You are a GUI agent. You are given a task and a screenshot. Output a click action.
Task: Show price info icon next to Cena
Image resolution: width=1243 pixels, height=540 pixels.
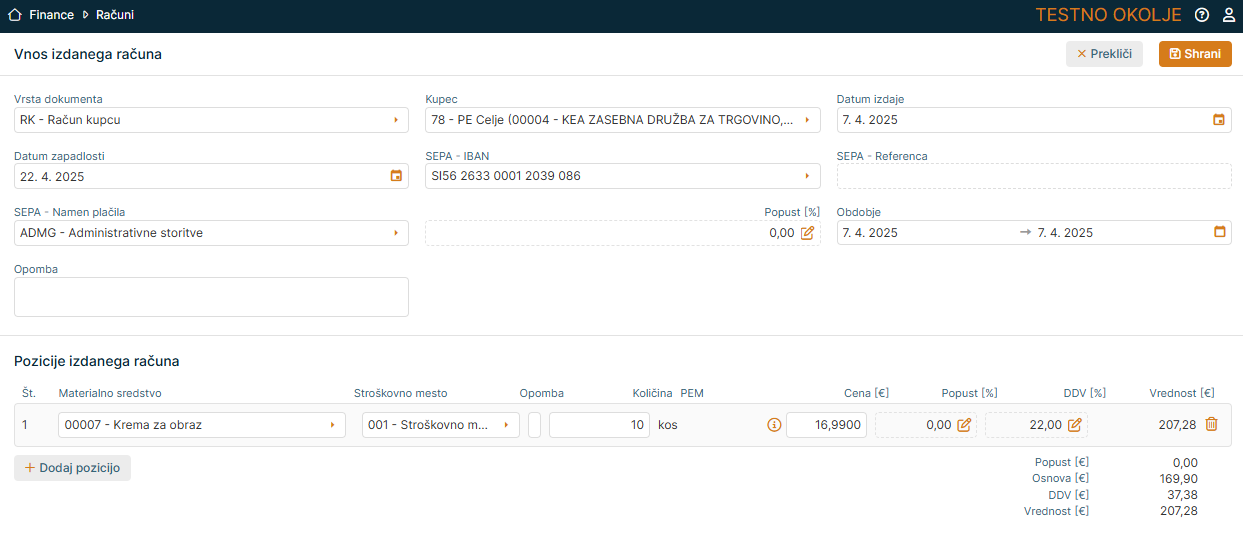(x=773, y=425)
